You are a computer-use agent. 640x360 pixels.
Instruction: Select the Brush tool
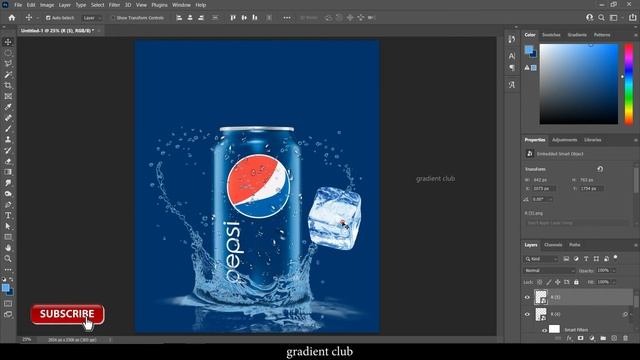click(x=8, y=129)
